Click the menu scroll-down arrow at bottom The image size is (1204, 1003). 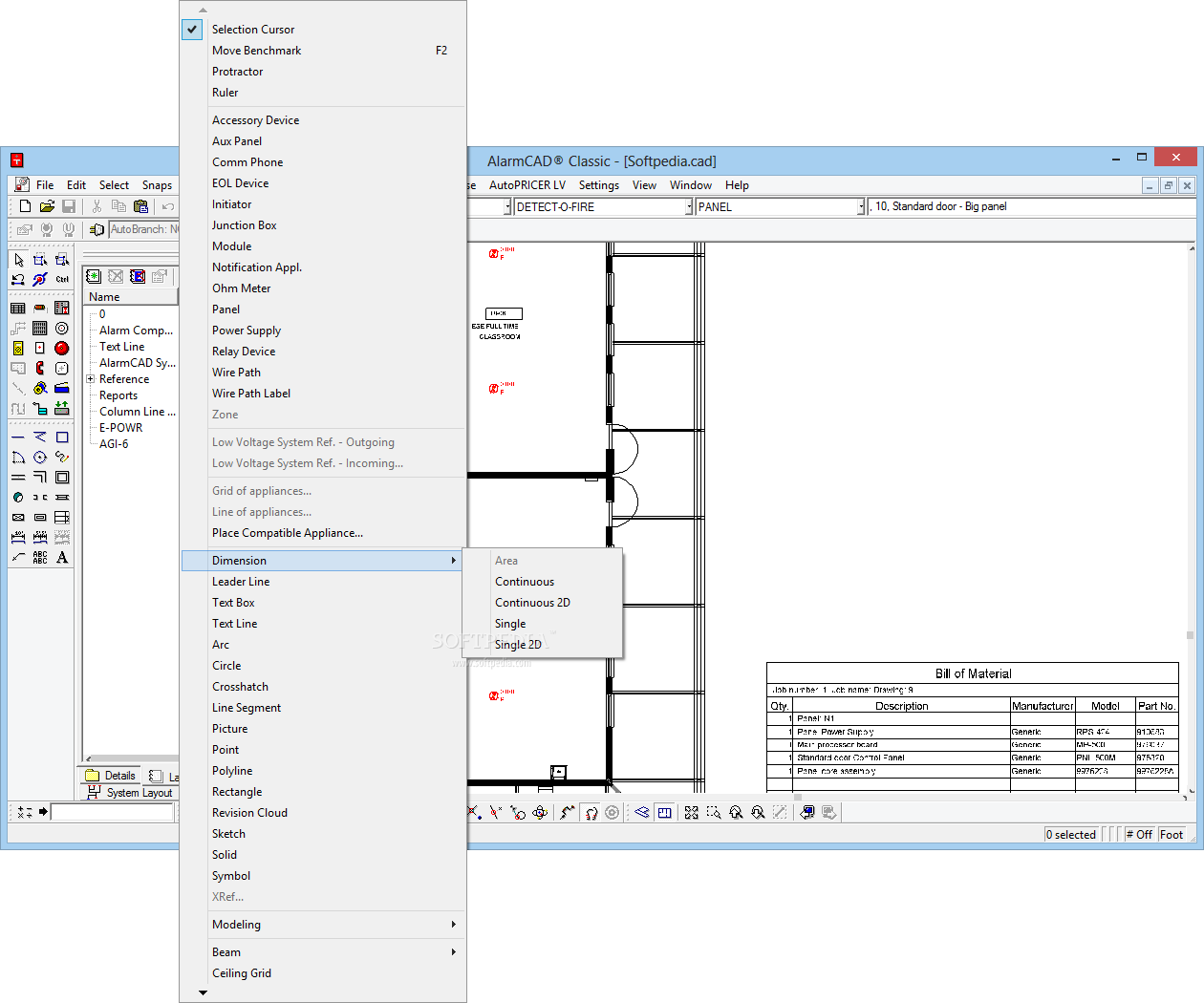(203, 992)
